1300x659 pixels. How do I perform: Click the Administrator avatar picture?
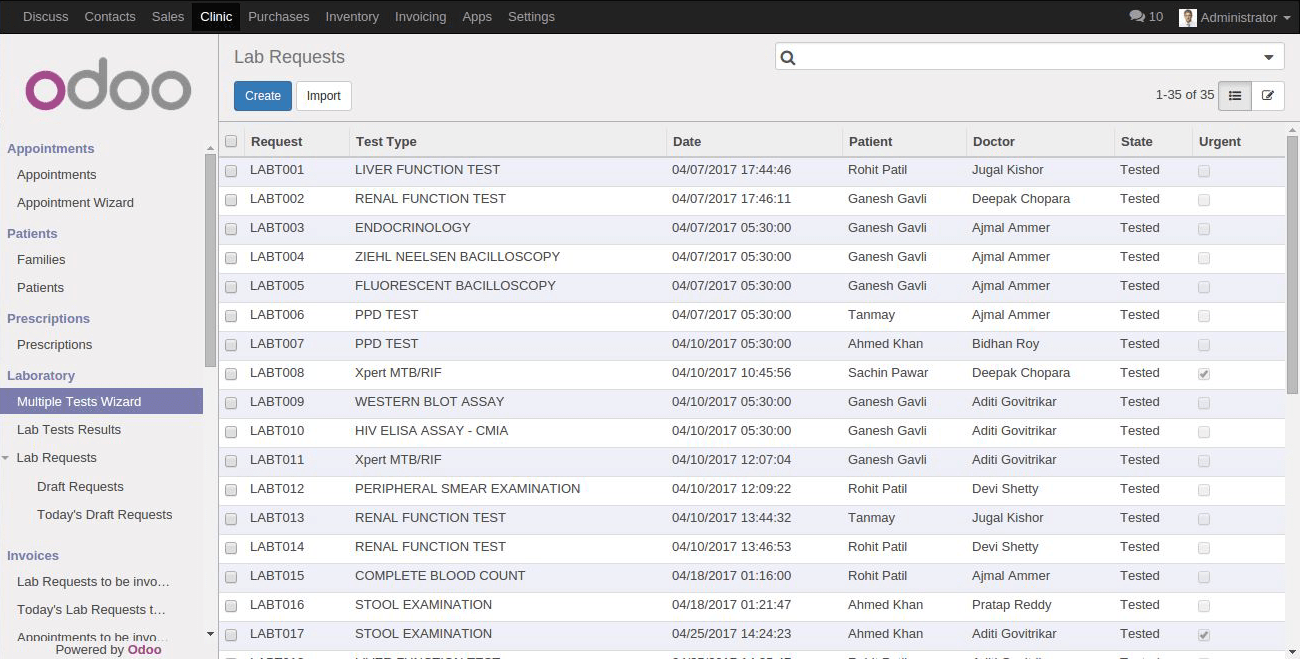(1187, 17)
